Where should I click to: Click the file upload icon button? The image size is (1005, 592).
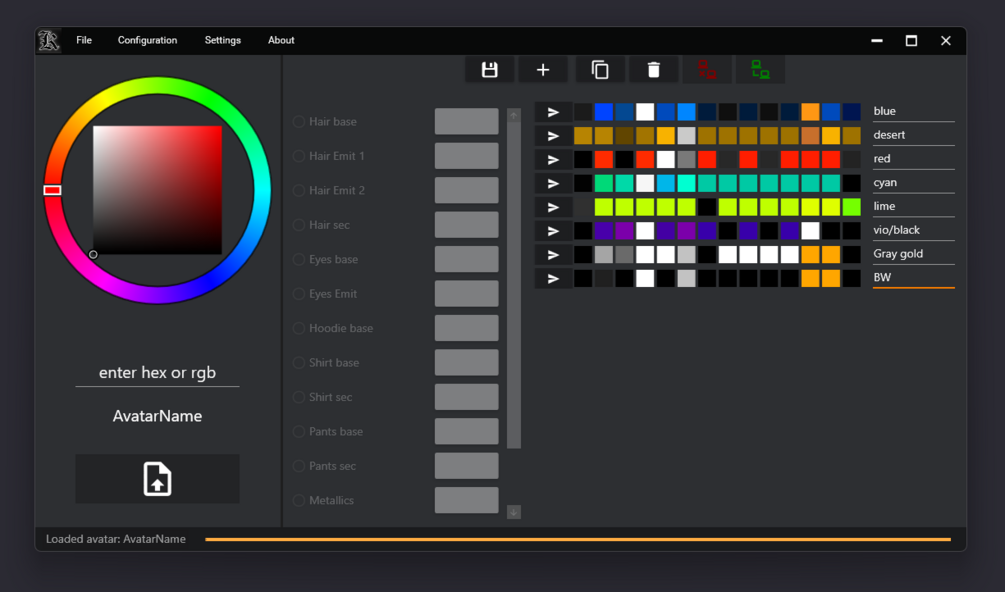(157, 479)
